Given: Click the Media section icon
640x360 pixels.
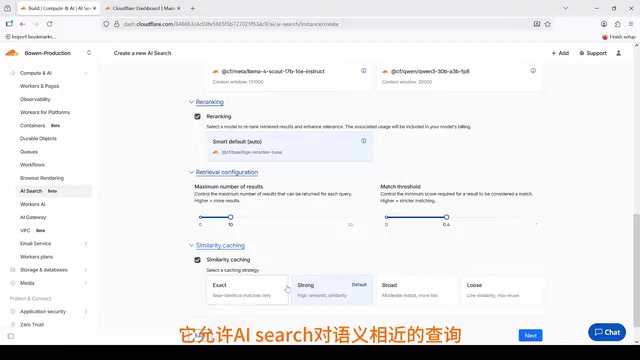Looking at the screenshot, I should pyautogui.click(x=12, y=283).
